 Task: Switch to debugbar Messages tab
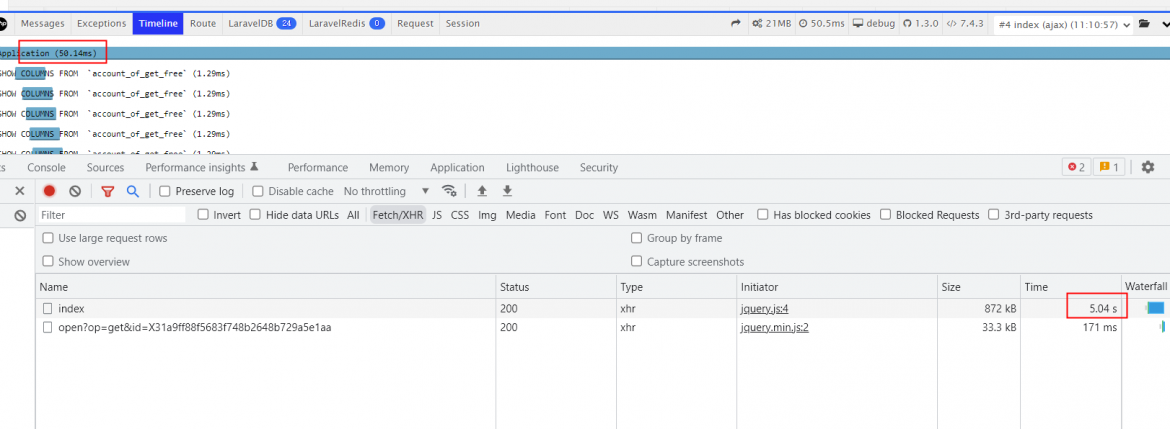click(43, 23)
